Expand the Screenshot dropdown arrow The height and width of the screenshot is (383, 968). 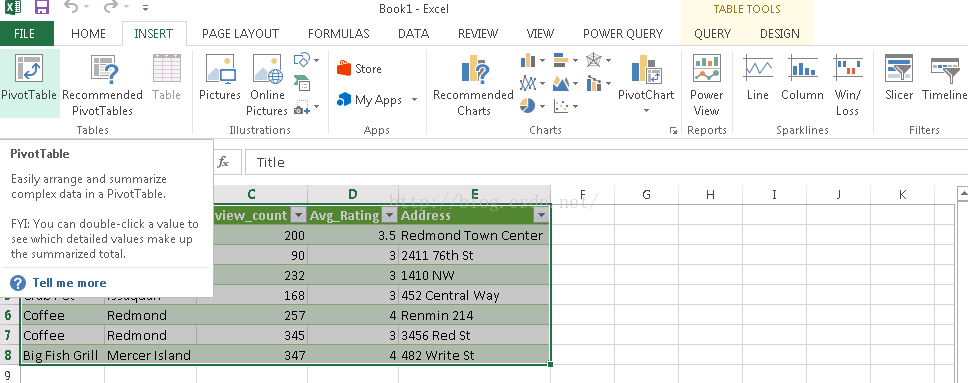pyautogui.click(x=317, y=107)
